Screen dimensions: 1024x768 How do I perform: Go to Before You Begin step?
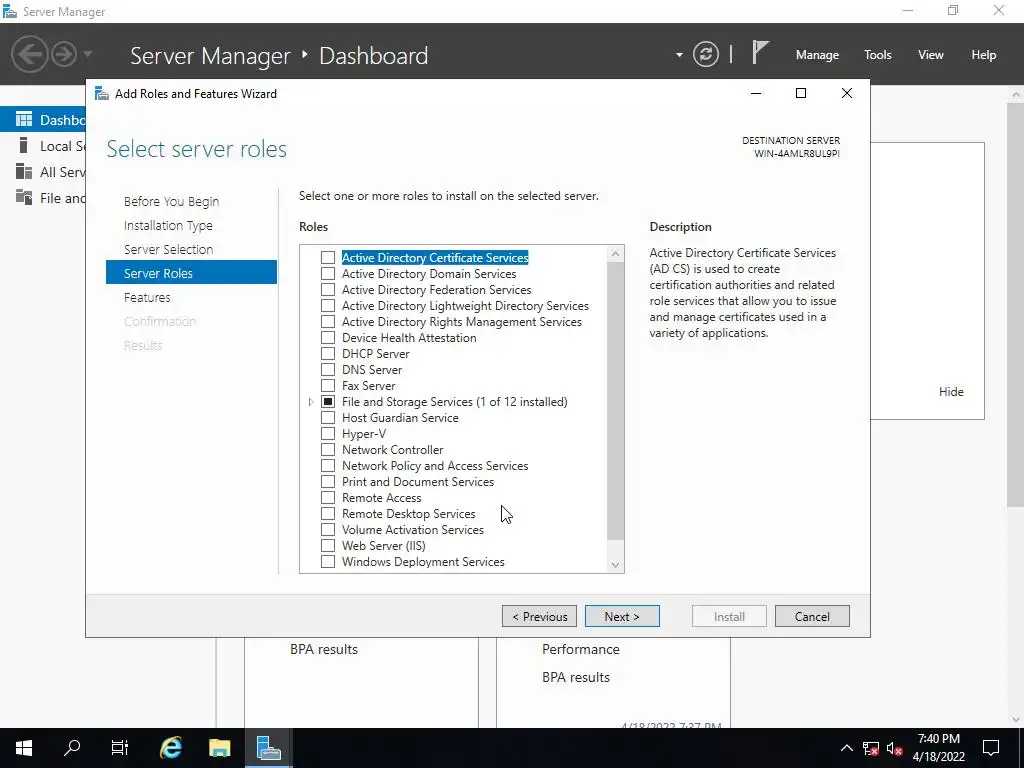(172, 201)
